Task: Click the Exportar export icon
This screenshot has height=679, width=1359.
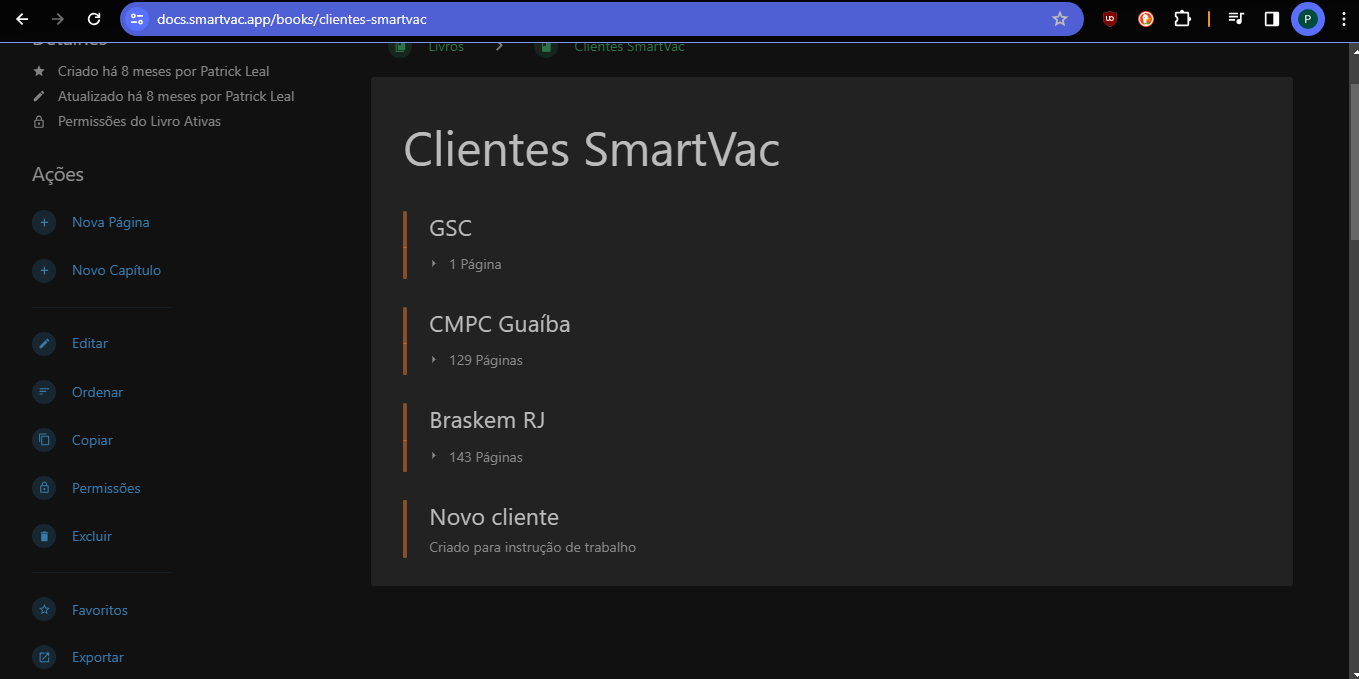Action: point(44,657)
